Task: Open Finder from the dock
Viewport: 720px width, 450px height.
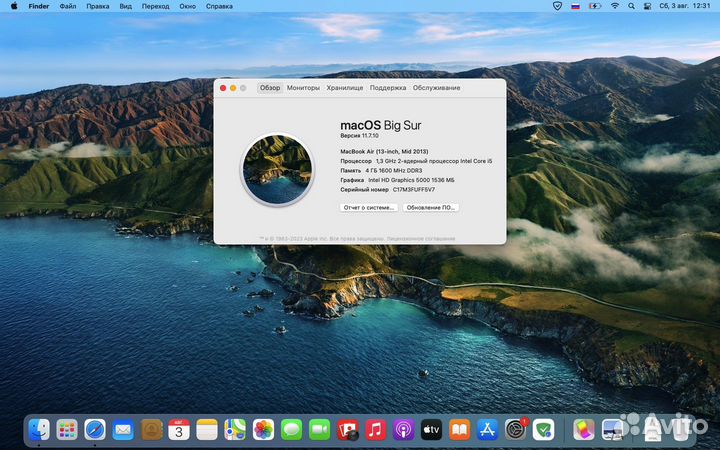Action: click(x=39, y=430)
